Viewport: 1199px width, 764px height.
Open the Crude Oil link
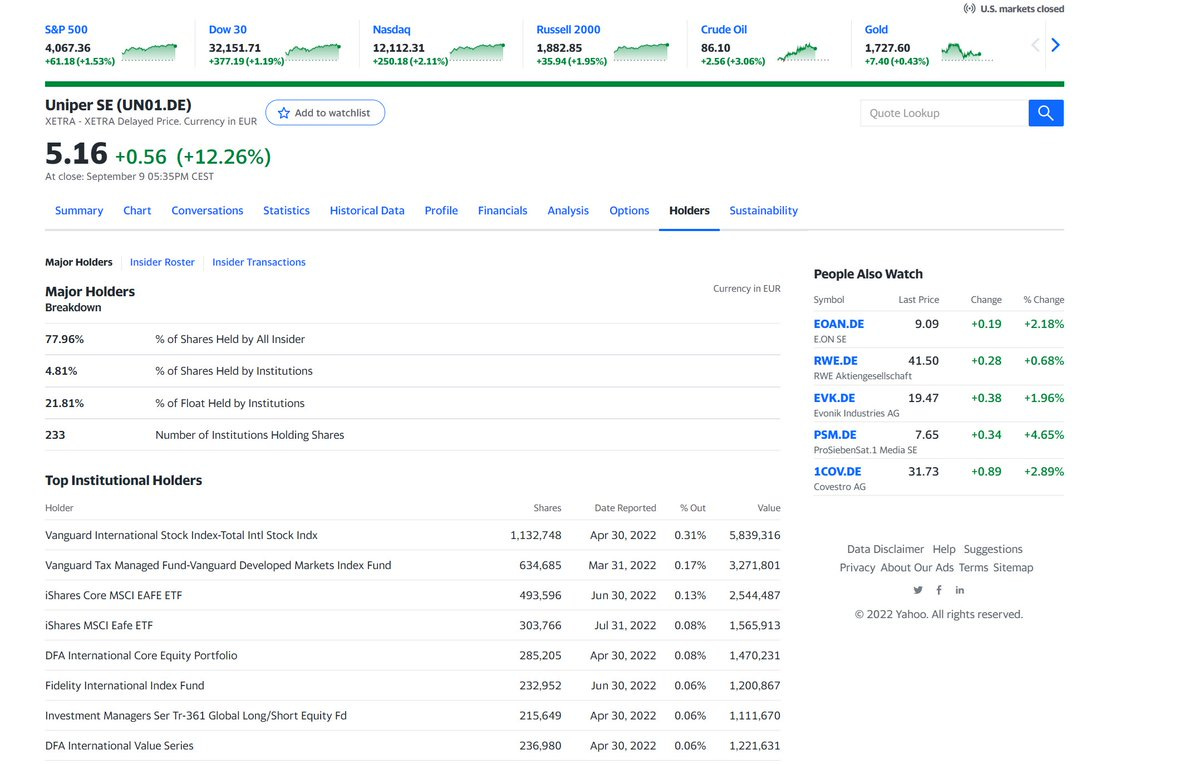coord(723,29)
